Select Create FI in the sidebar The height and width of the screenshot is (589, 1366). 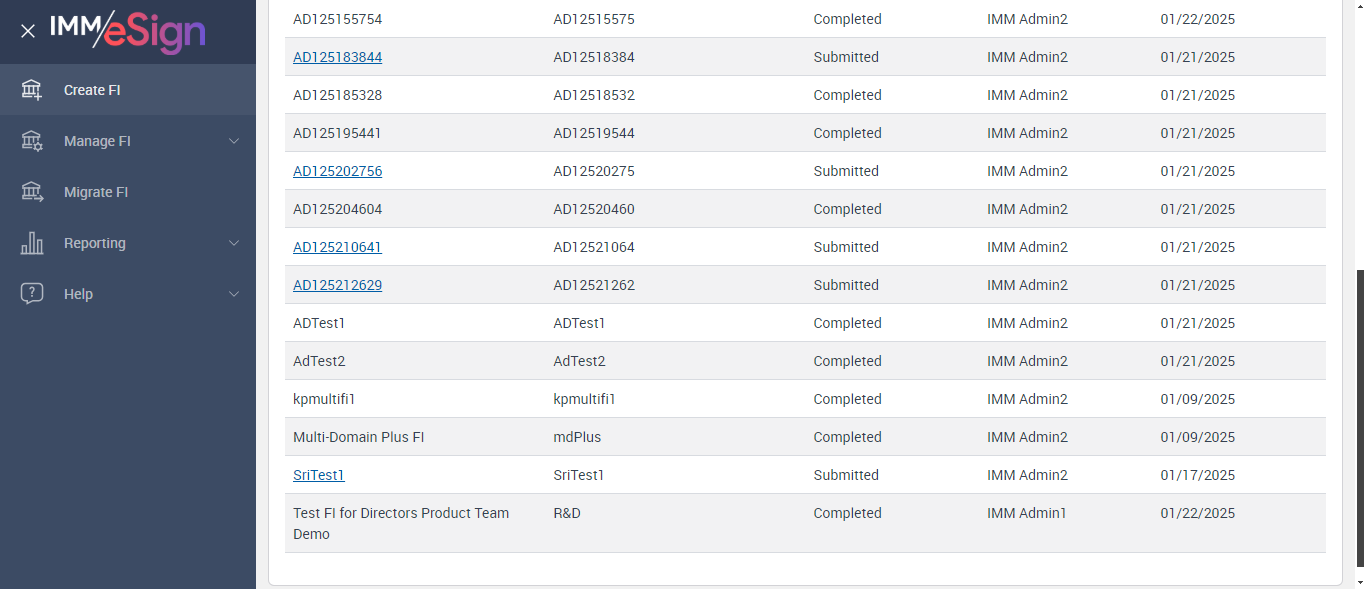pyautogui.click(x=92, y=90)
